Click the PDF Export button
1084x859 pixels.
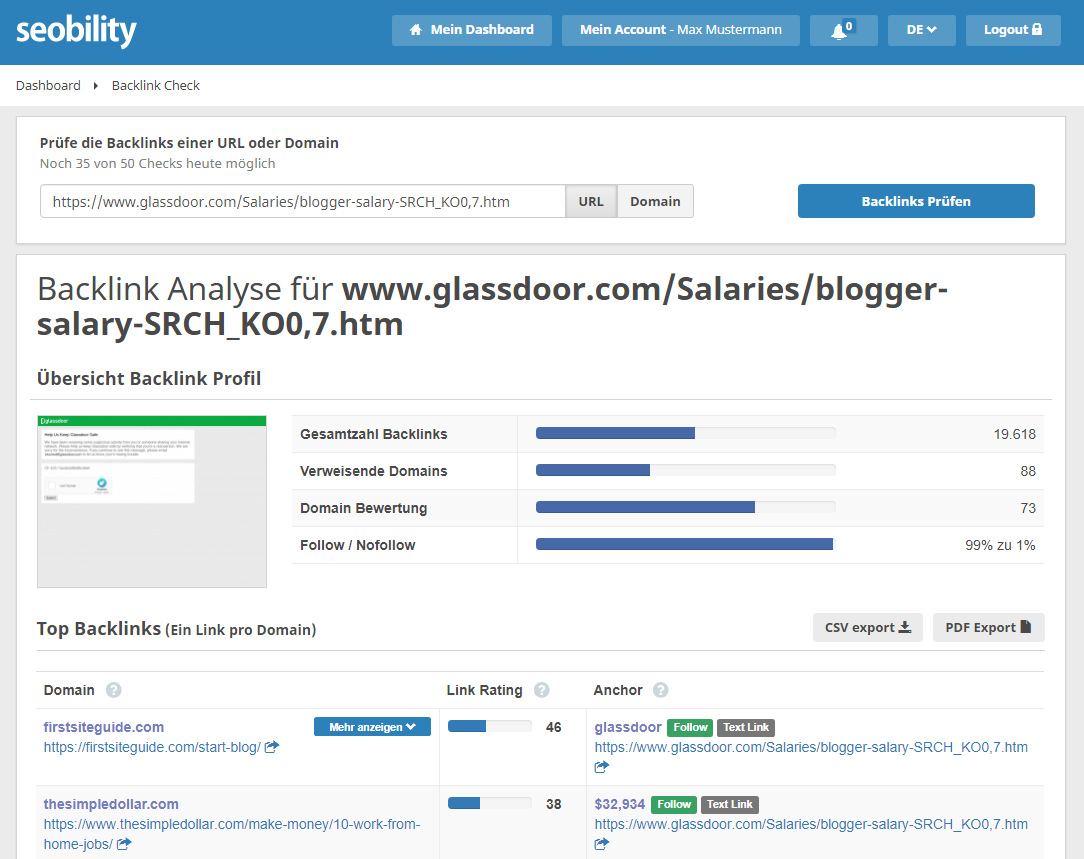(988, 627)
